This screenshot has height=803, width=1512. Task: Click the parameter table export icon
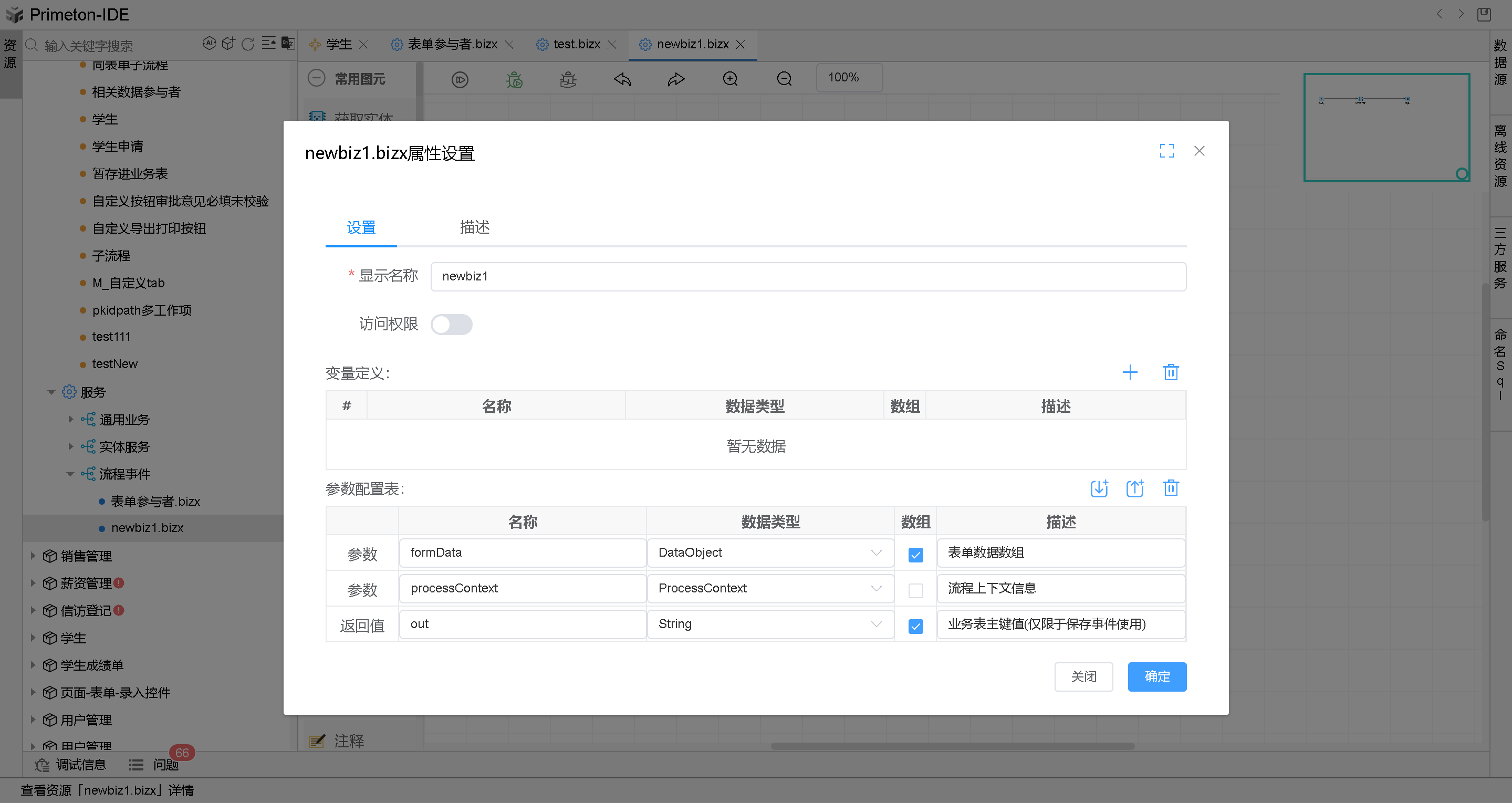tap(1134, 488)
